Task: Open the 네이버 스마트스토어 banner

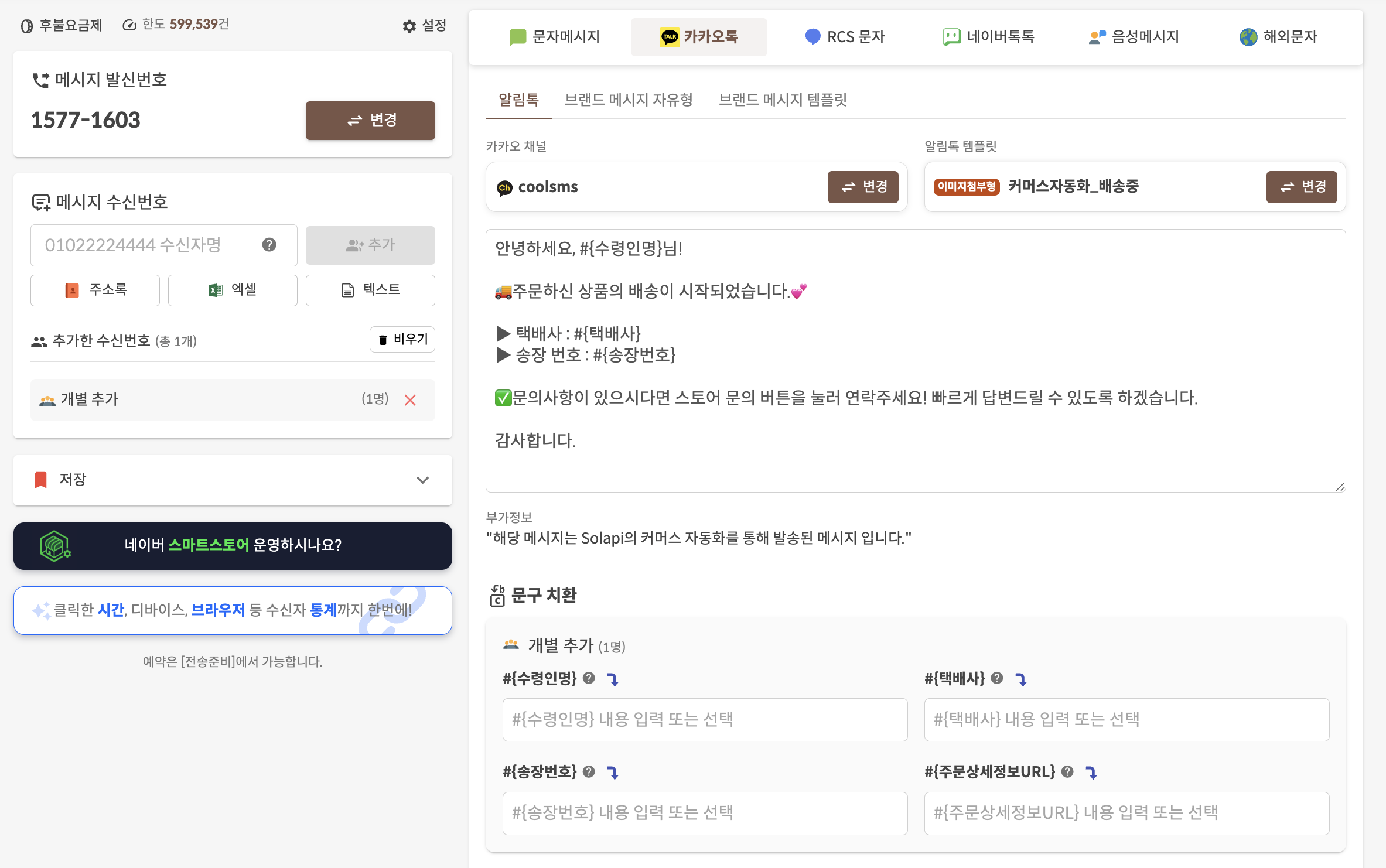Action: point(232,545)
